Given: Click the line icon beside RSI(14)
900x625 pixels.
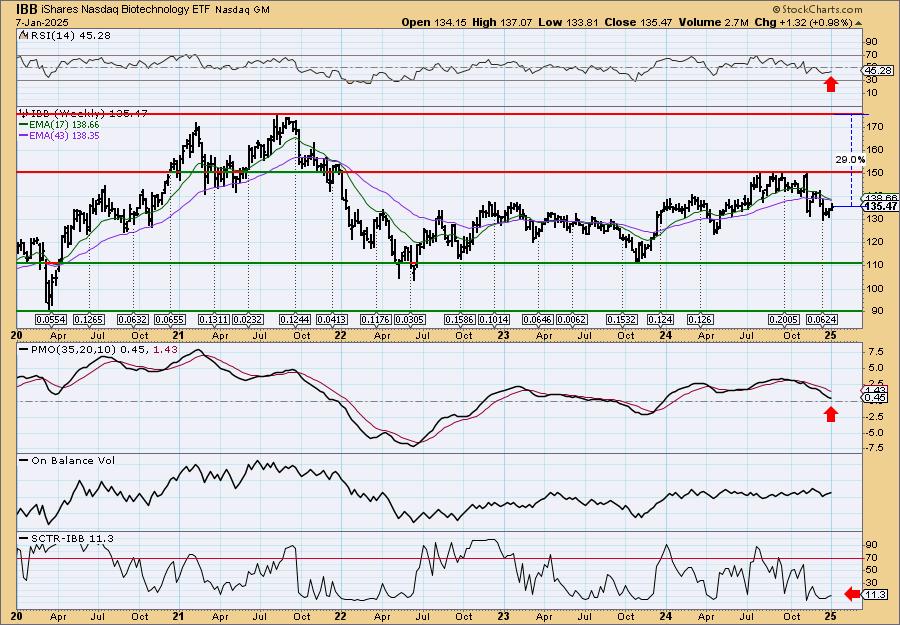Looking at the screenshot, I should click(x=23, y=36).
